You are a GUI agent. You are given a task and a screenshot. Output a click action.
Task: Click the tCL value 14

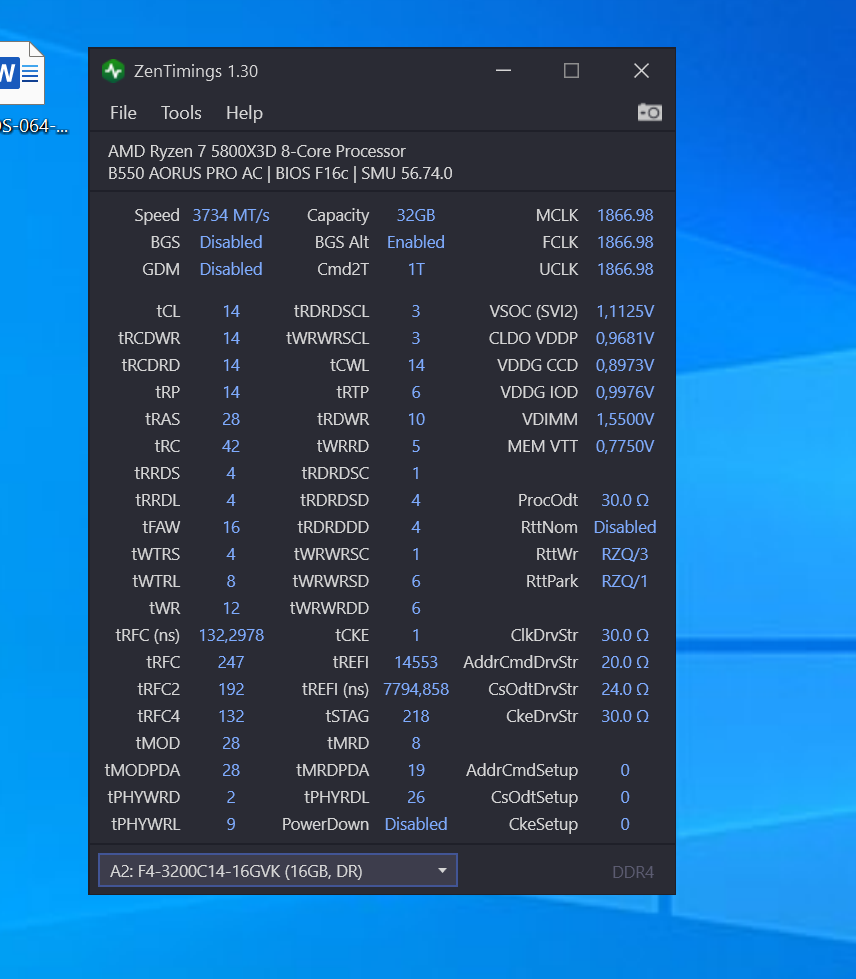(x=231, y=311)
